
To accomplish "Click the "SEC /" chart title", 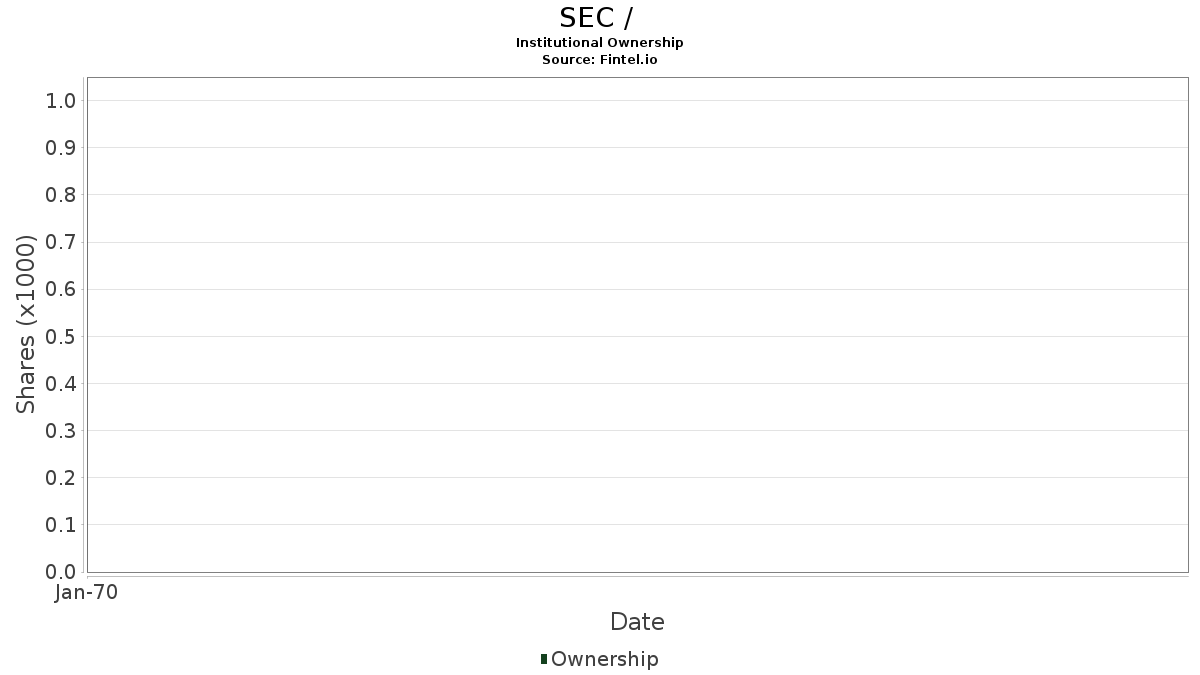I will tap(596, 18).
